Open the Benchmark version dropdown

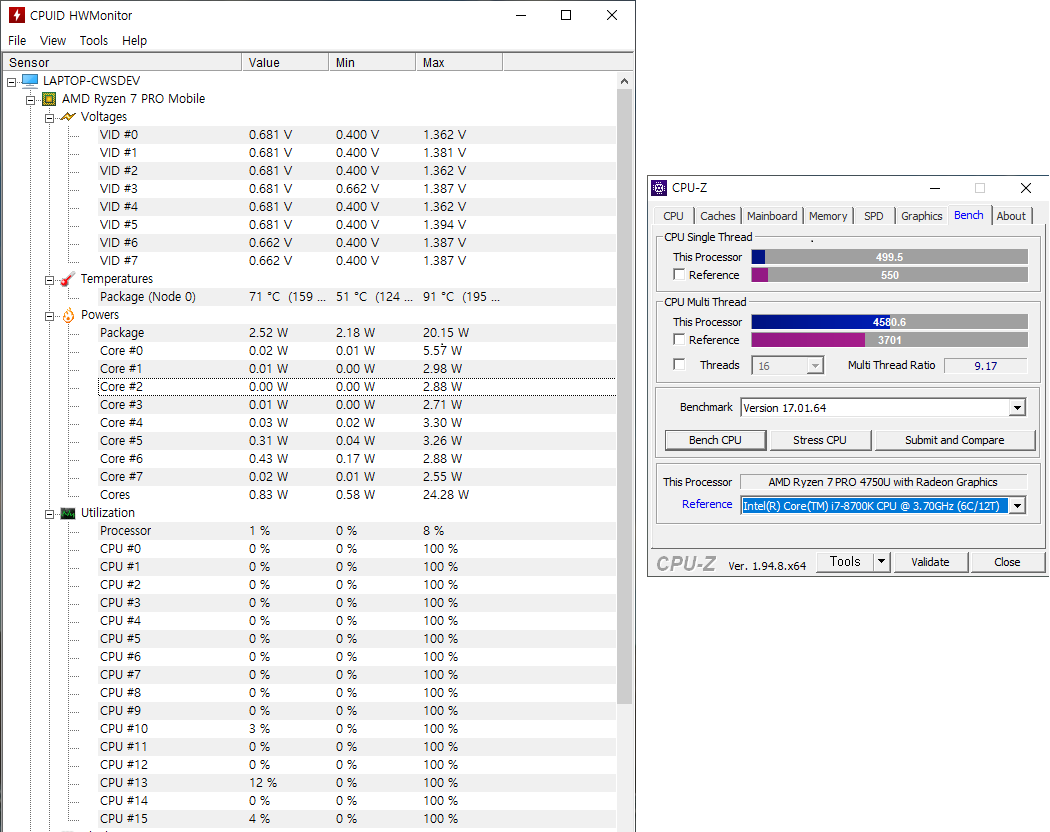click(1017, 407)
